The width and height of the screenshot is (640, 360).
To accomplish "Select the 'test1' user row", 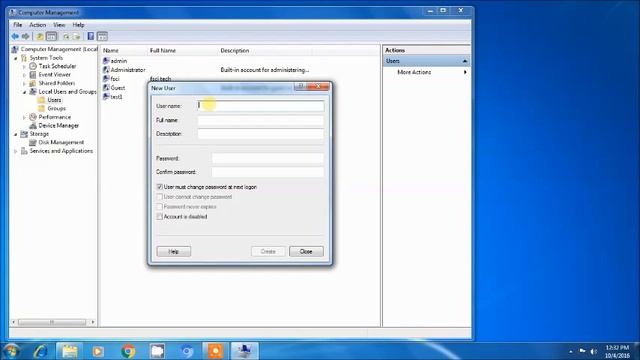I will [x=113, y=97].
